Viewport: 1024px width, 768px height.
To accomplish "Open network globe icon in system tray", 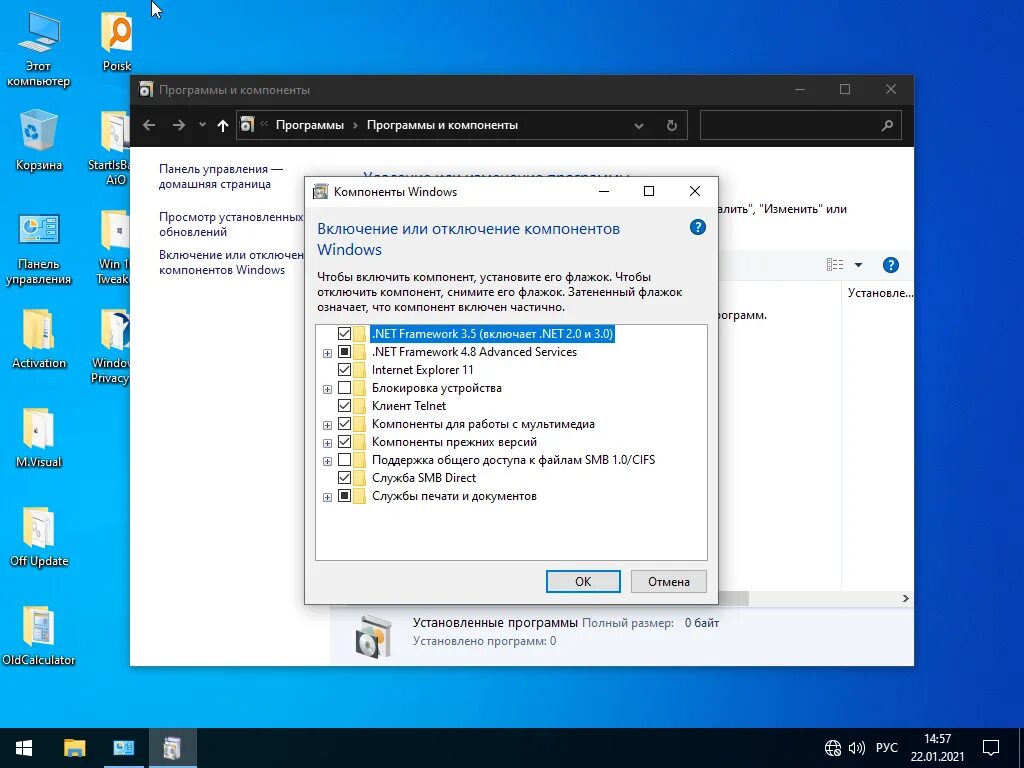I will (833, 748).
